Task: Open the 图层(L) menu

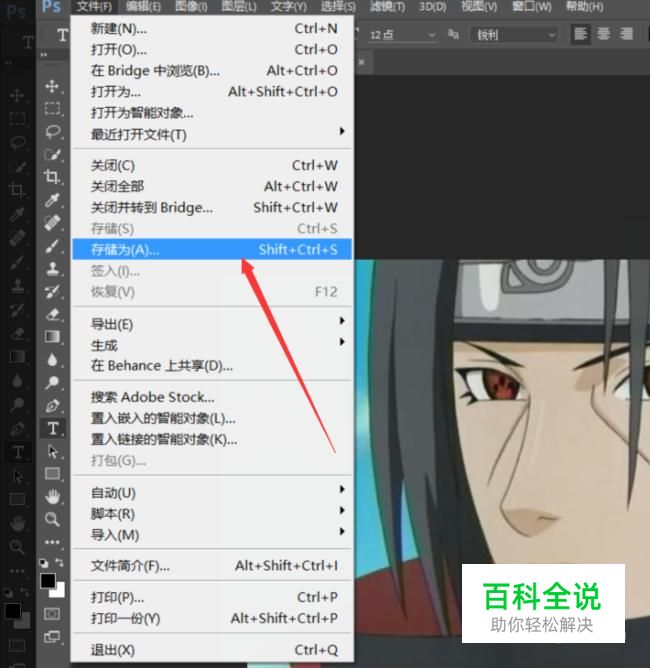Action: point(239,7)
